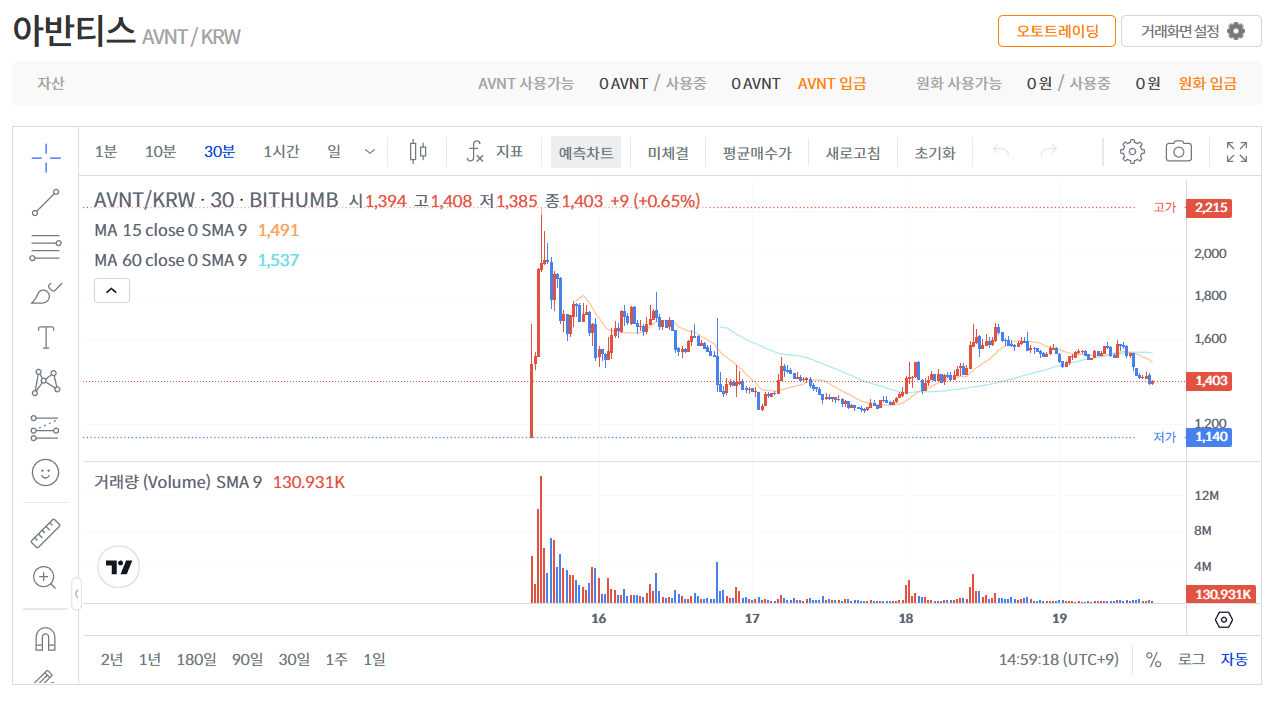The height and width of the screenshot is (704, 1268).
Task: Toggle the 예측차트 button
Action: pyautogui.click(x=586, y=153)
